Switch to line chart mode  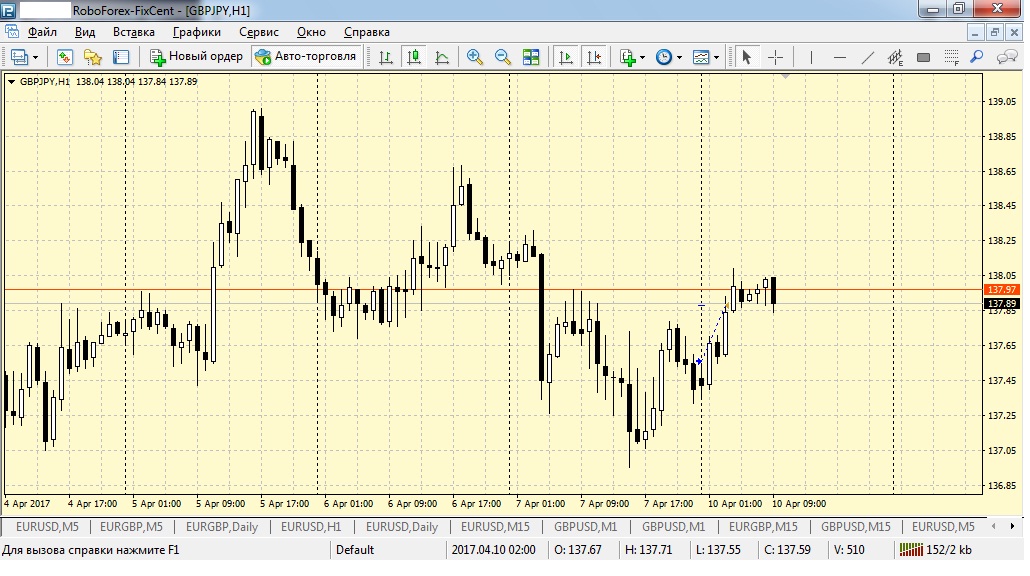pyautogui.click(x=442, y=57)
